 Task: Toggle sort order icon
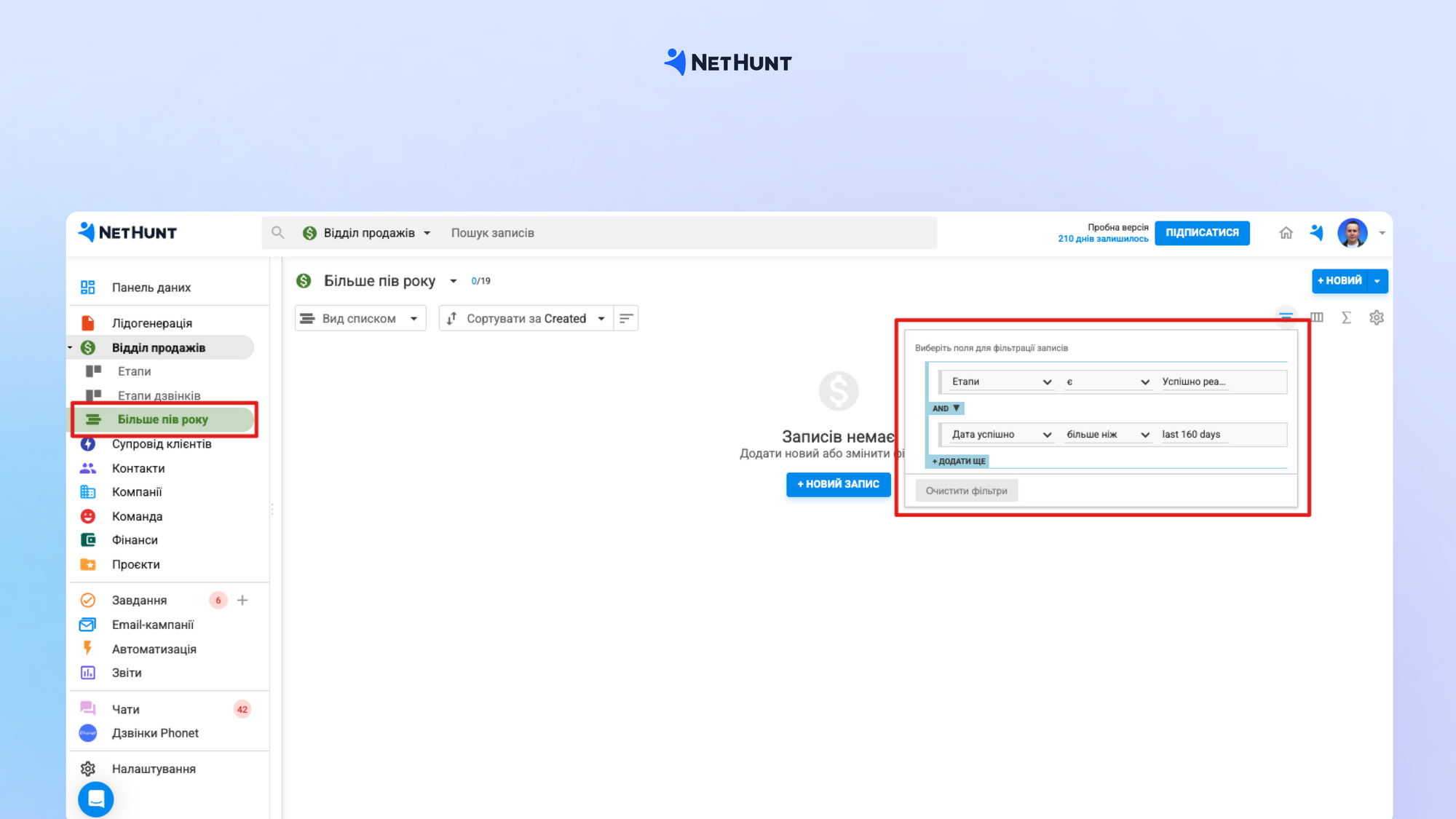pos(626,318)
